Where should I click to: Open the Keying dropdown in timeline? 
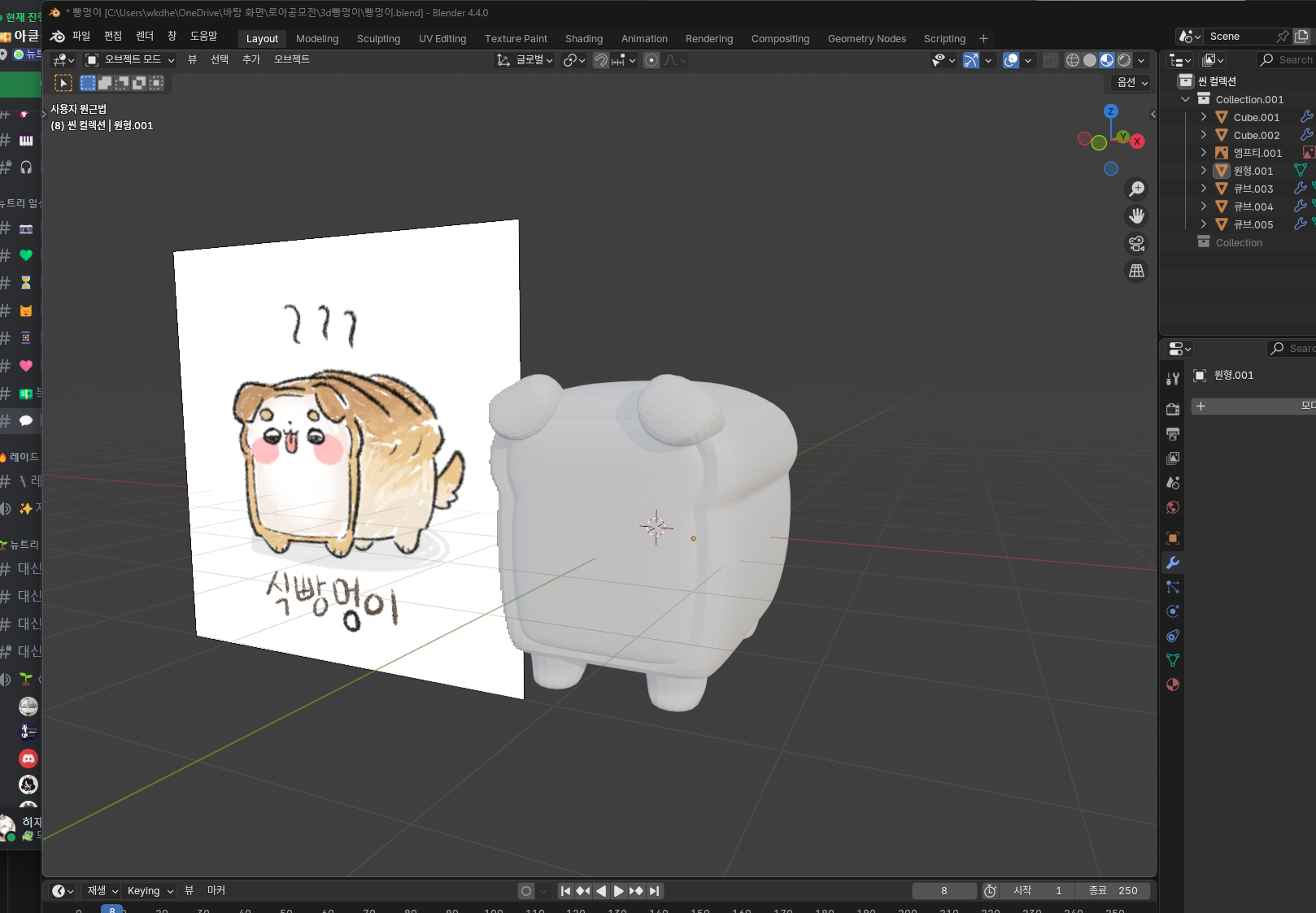coord(150,891)
